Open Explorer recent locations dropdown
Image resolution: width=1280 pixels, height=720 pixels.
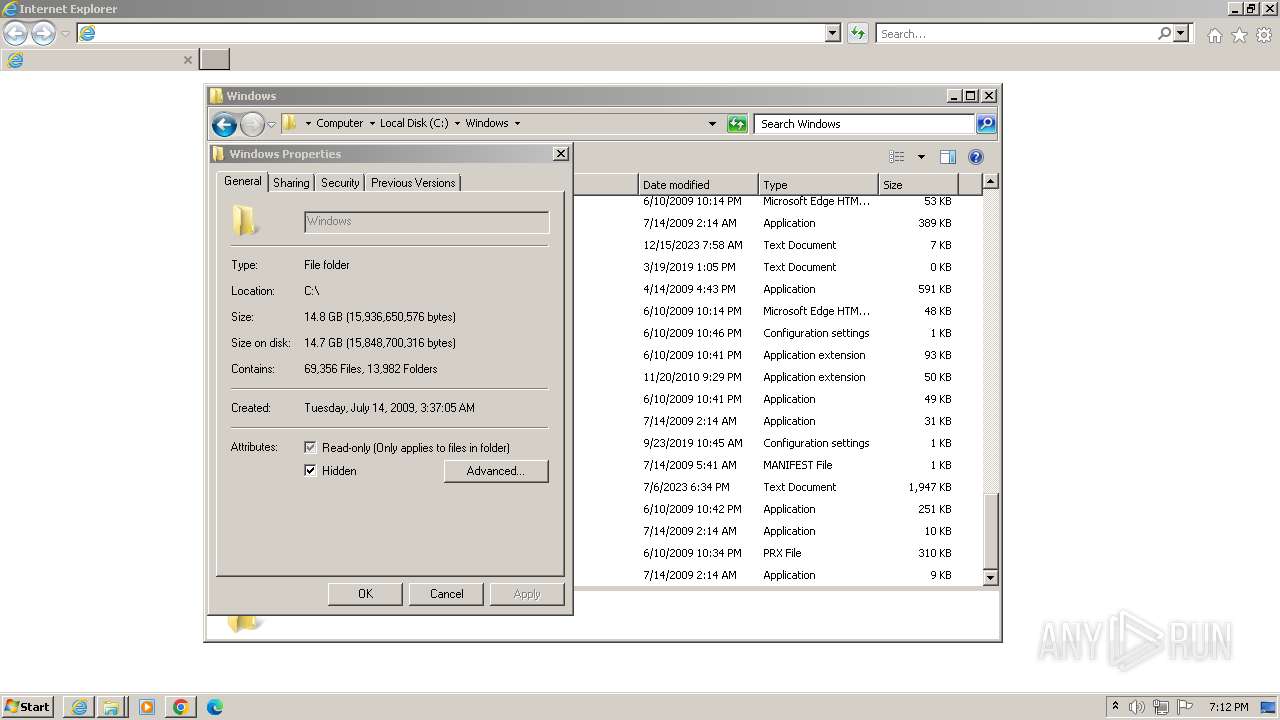[x=271, y=124]
